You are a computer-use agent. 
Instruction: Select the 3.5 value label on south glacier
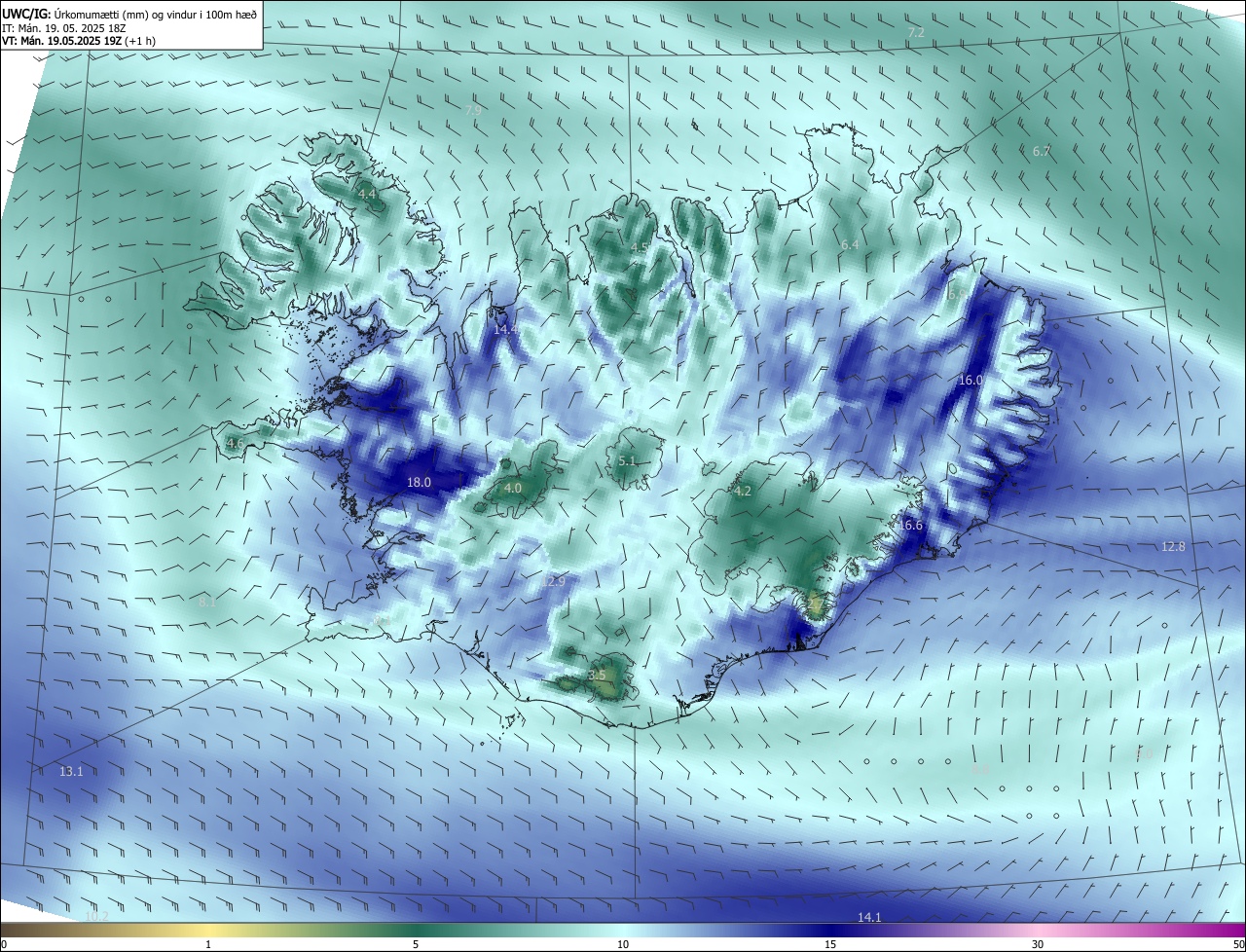click(x=597, y=675)
